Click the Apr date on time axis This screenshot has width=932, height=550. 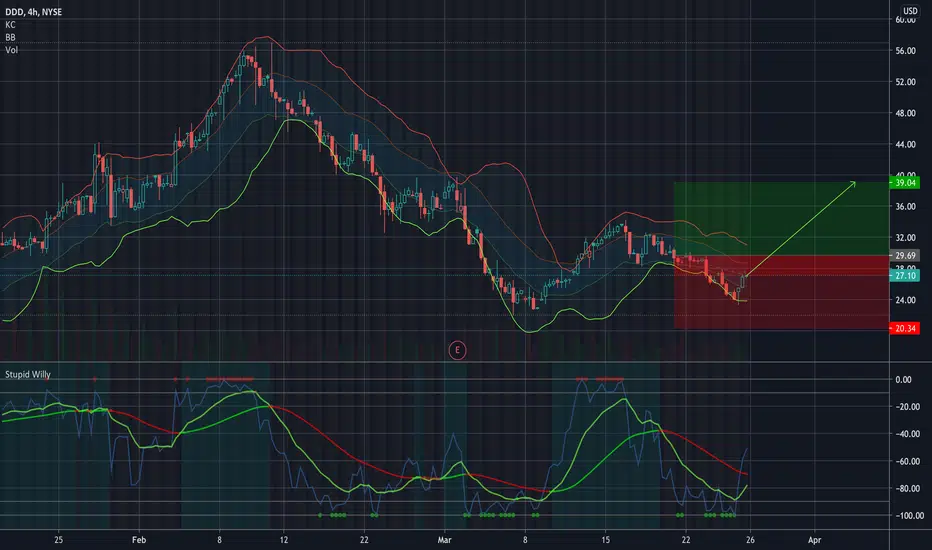click(x=814, y=540)
